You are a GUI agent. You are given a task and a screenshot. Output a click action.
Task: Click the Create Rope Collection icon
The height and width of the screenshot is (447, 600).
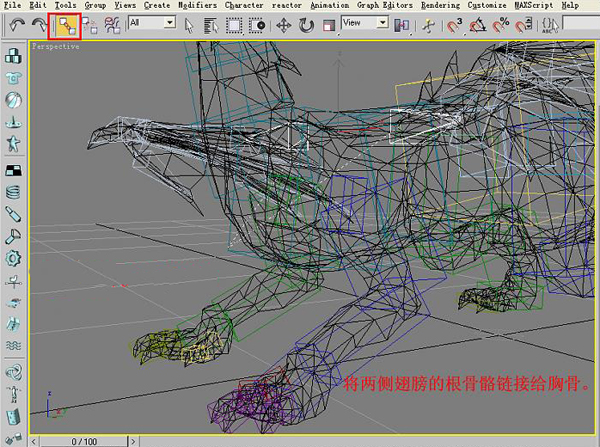coord(13,122)
